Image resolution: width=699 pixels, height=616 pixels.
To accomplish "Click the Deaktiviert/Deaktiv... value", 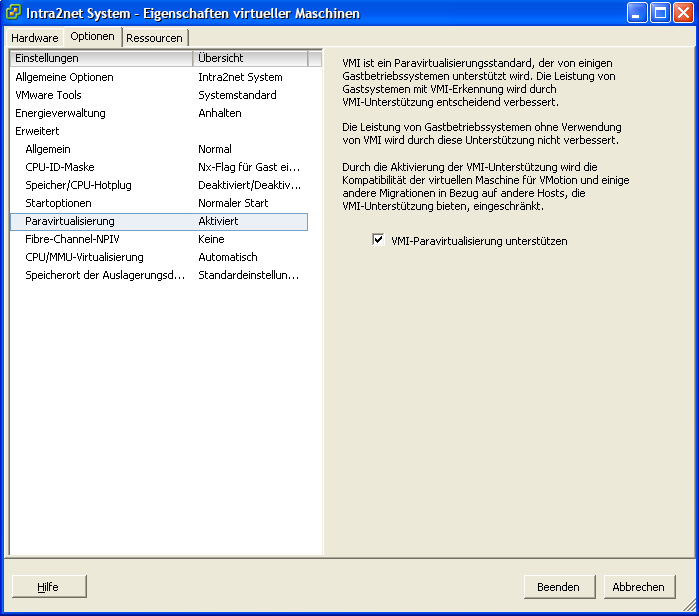I will [x=250, y=185].
